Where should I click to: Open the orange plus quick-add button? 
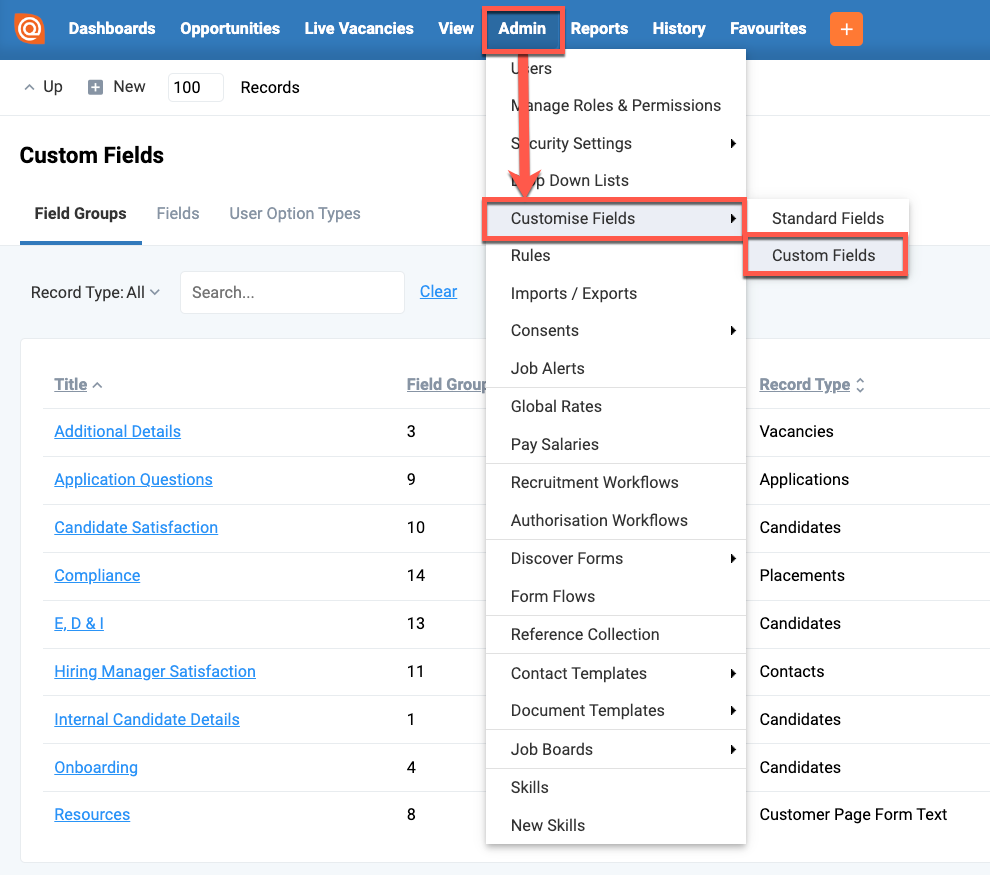click(x=845, y=29)
